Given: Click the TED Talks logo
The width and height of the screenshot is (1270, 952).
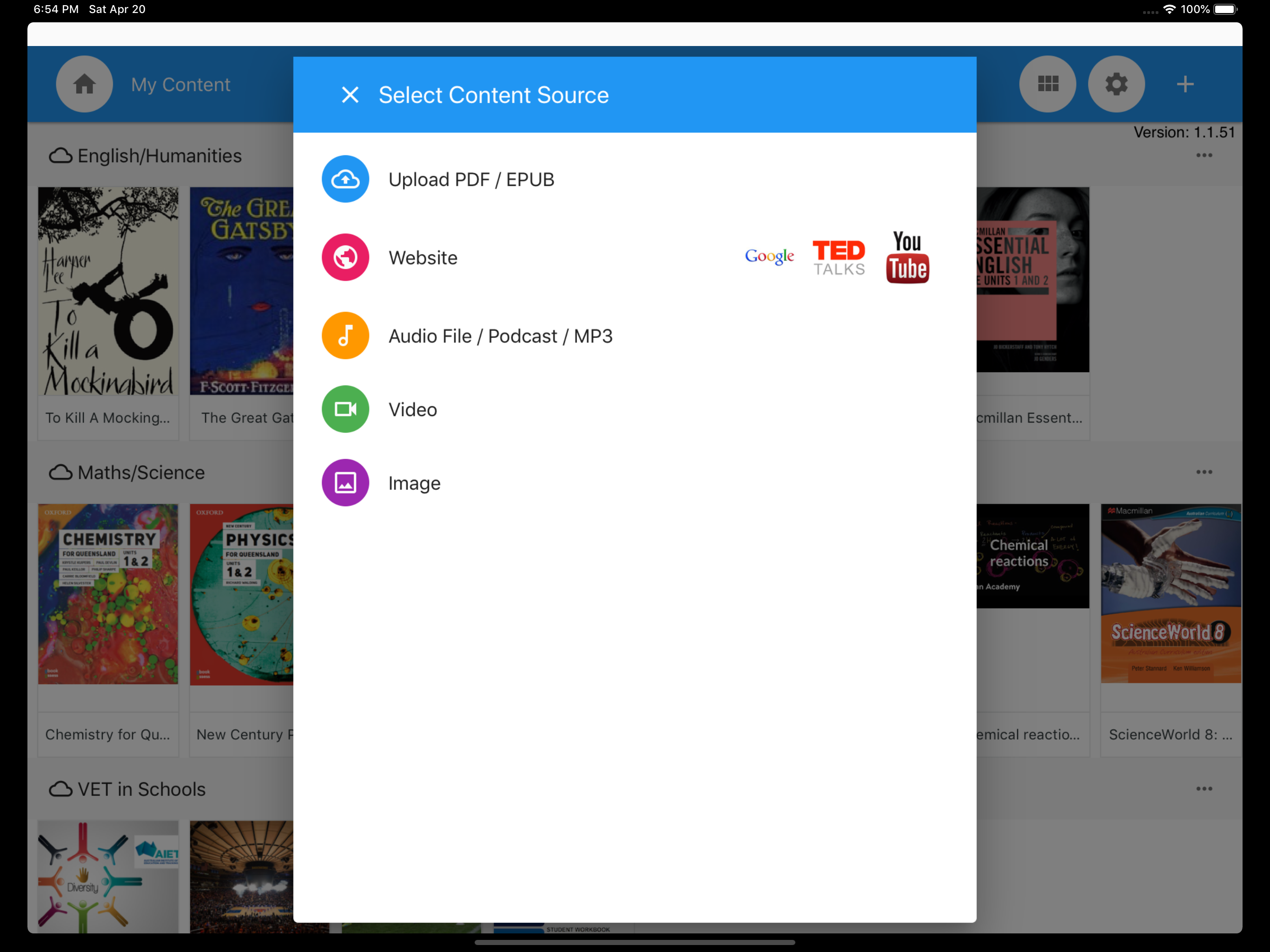Looking at the screenshot, I should tap(838, 258).
